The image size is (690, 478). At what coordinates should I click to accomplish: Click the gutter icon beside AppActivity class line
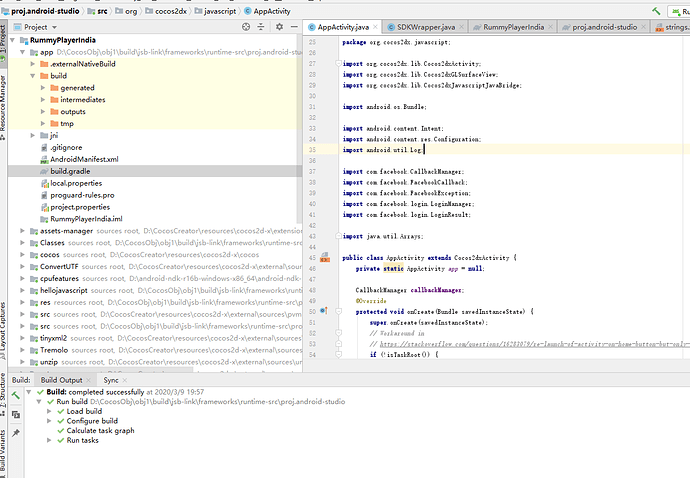click(324, 258)
